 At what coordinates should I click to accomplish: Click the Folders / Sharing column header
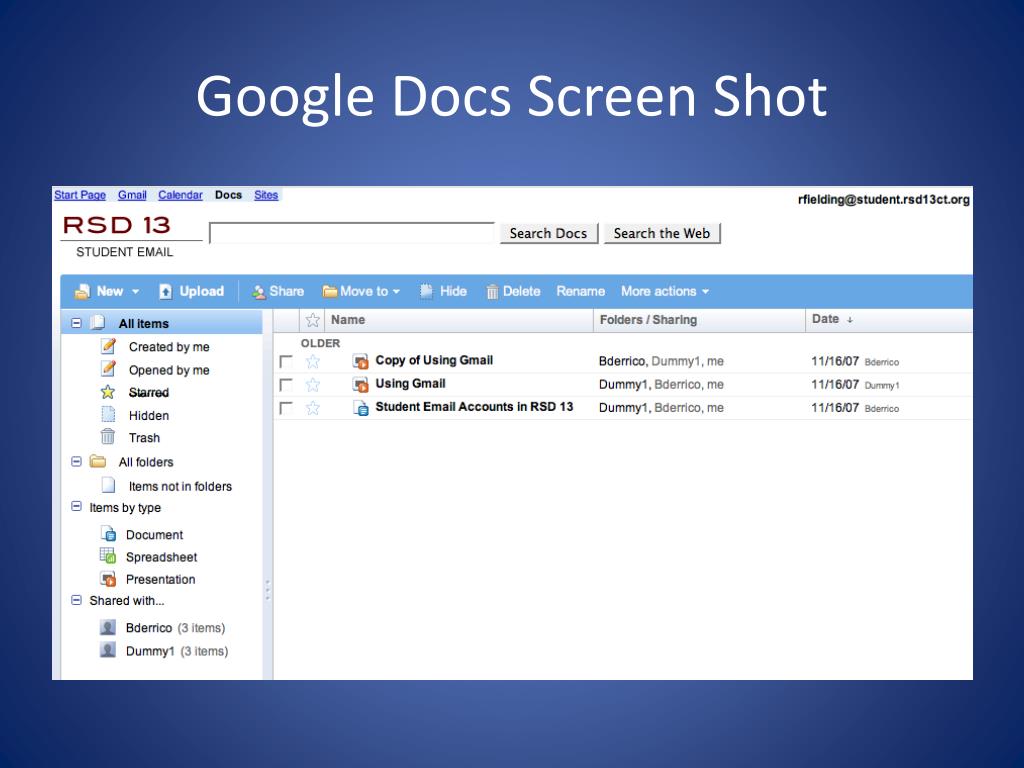[648, 320]
